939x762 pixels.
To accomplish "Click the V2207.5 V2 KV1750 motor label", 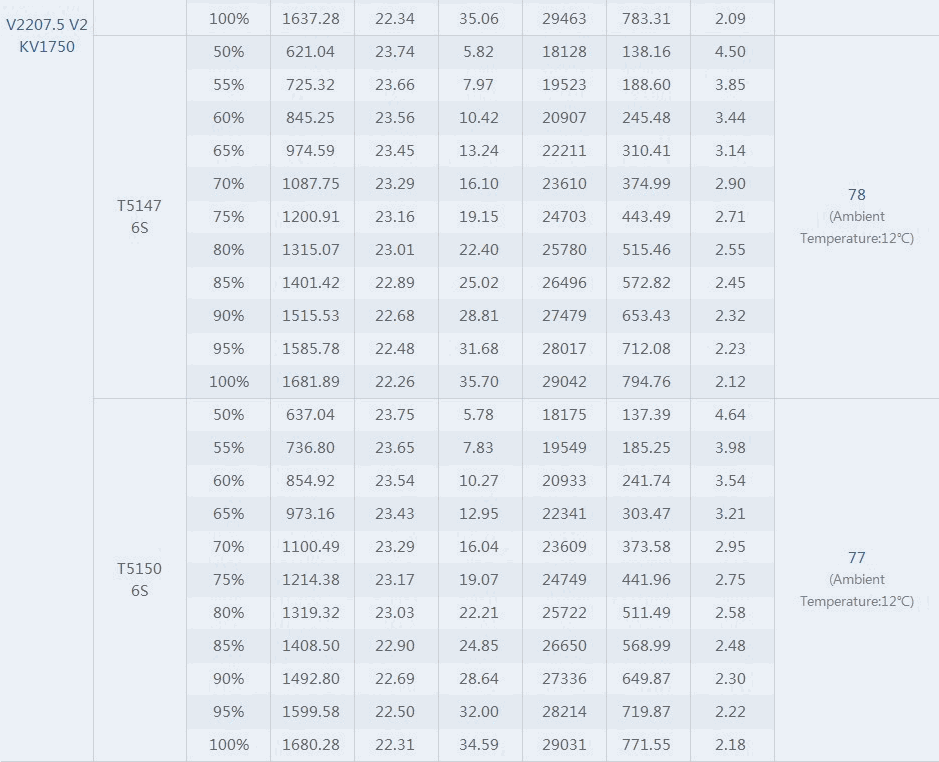I will pos(47,35).
